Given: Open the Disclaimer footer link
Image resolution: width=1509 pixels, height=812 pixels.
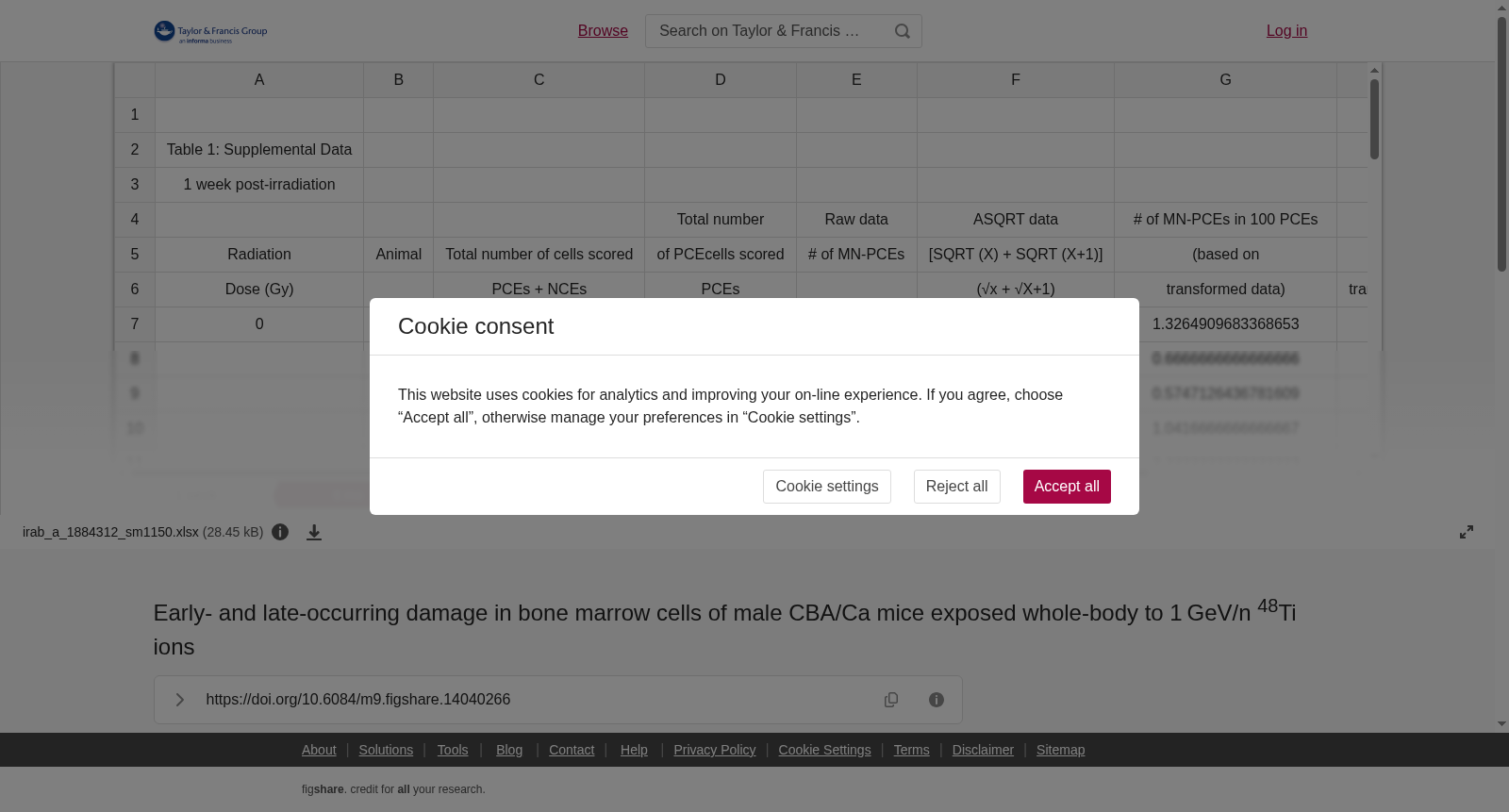Looking at the screenshot, I should point(983,750).
